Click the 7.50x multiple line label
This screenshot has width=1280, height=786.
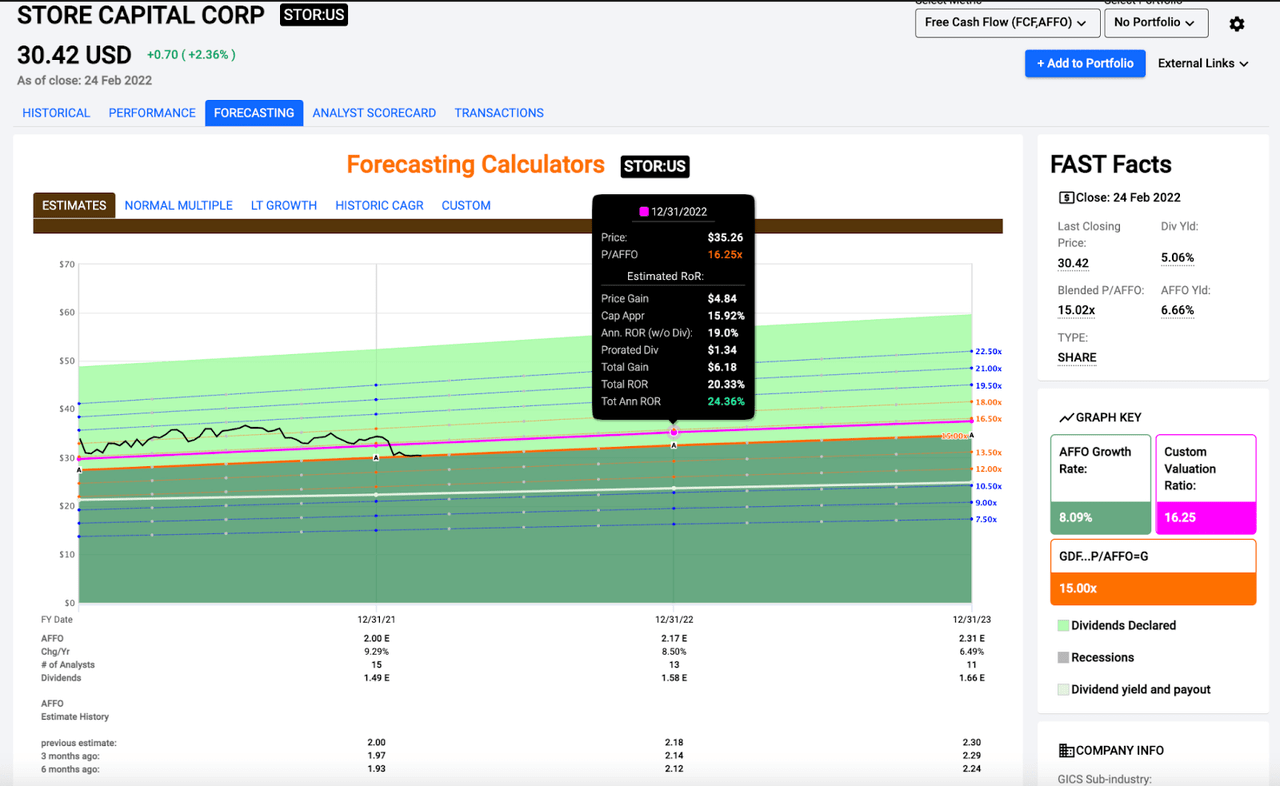(986, 520)
